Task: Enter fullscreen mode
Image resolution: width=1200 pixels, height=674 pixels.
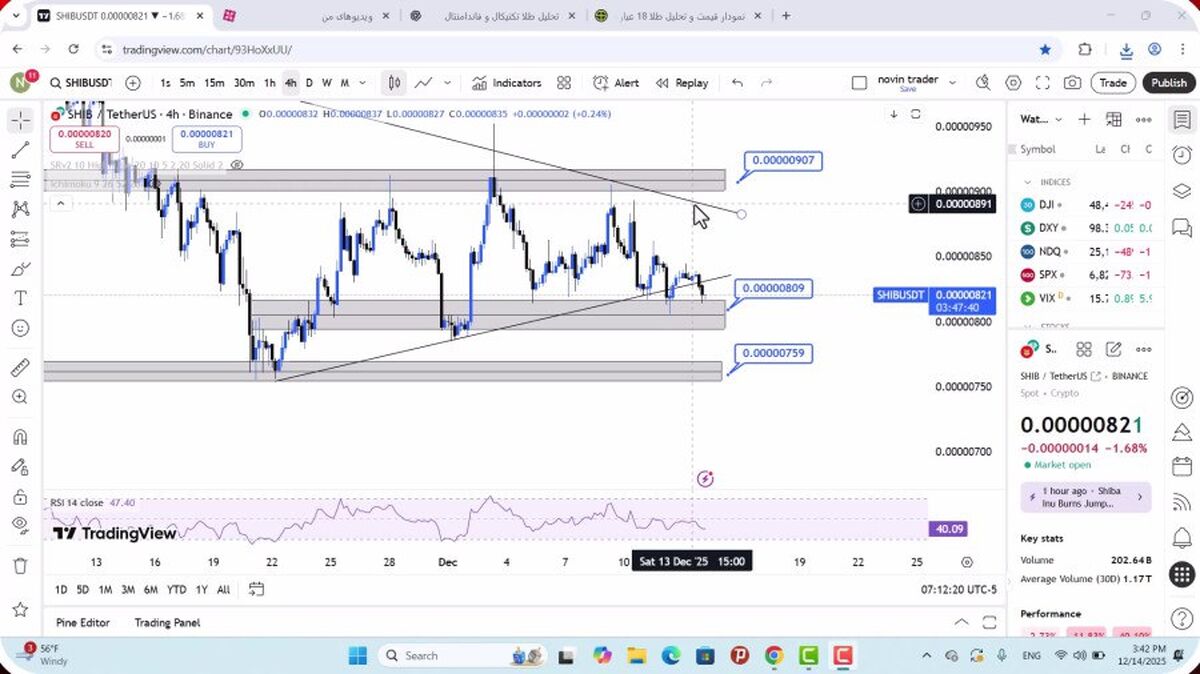Action: coord(1043,83)
